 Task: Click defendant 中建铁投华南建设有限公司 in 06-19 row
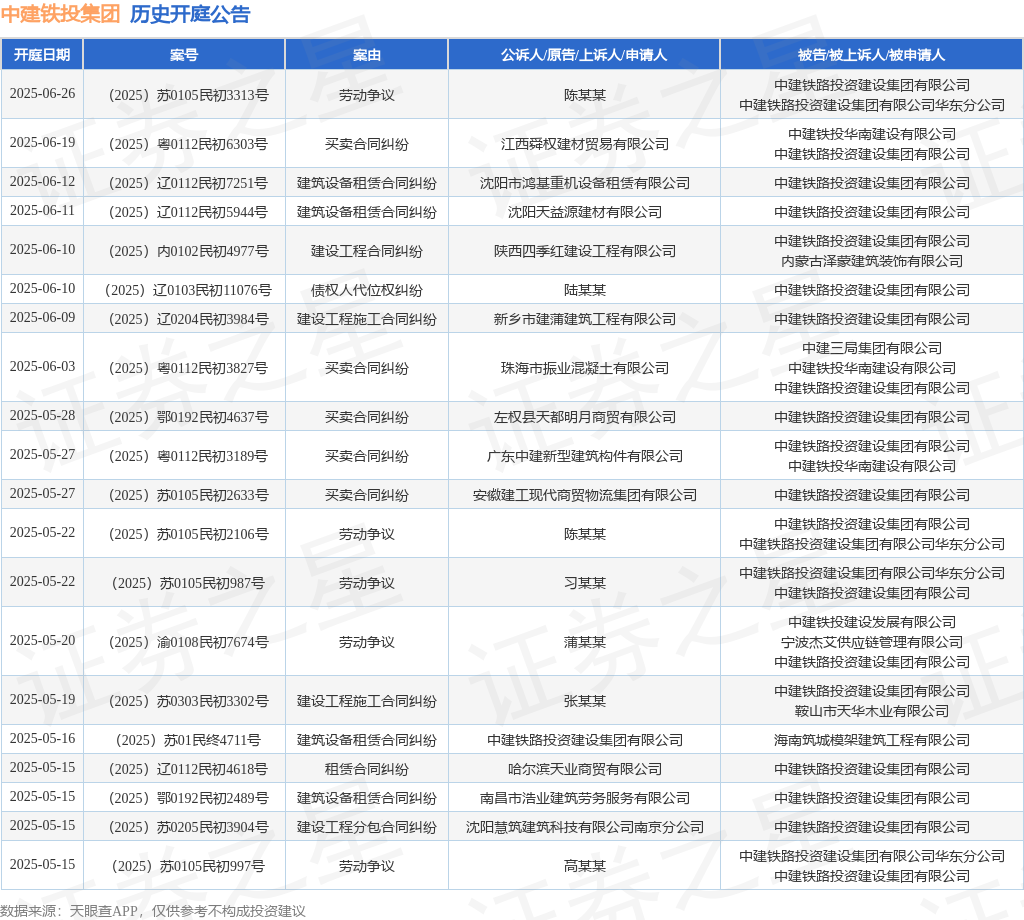point(872,134)
